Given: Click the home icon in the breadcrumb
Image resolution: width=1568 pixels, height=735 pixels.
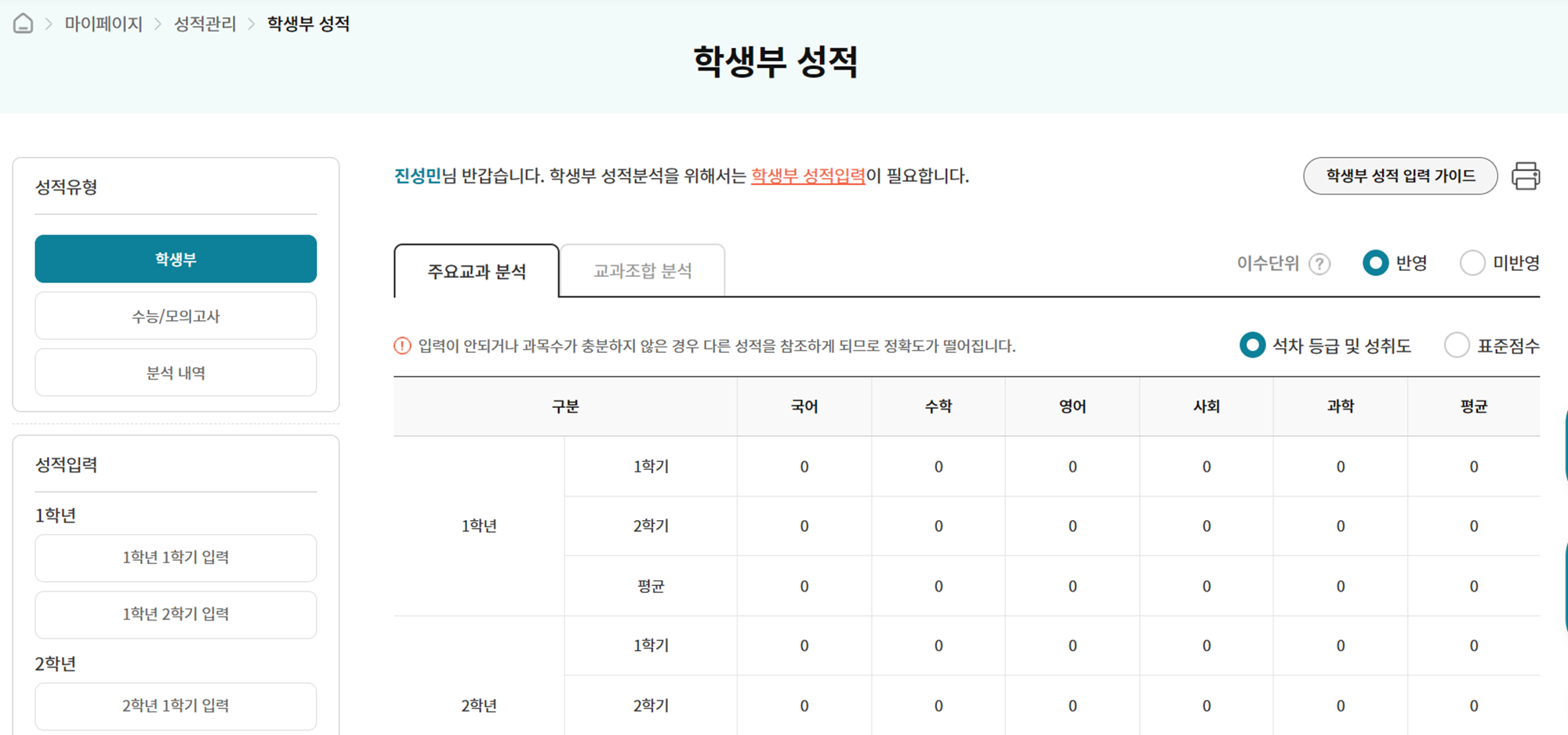Looking at the screenshot, I should [24, 24].
